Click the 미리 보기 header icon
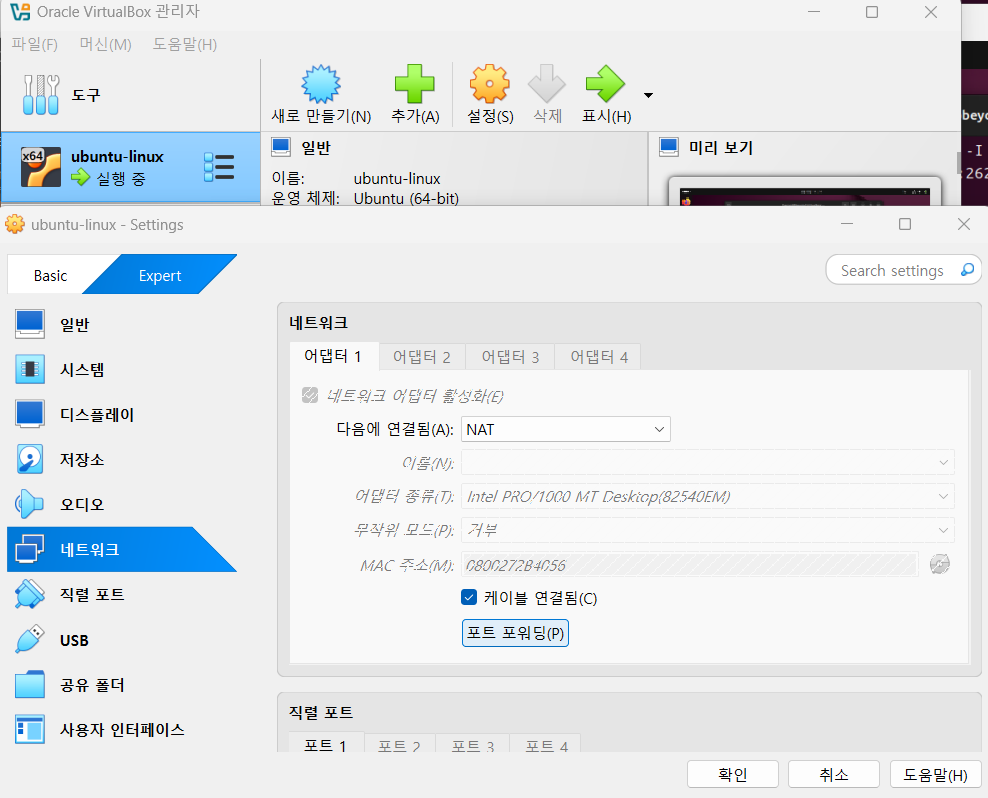The image size is (988, 798). tap(669, 147)
